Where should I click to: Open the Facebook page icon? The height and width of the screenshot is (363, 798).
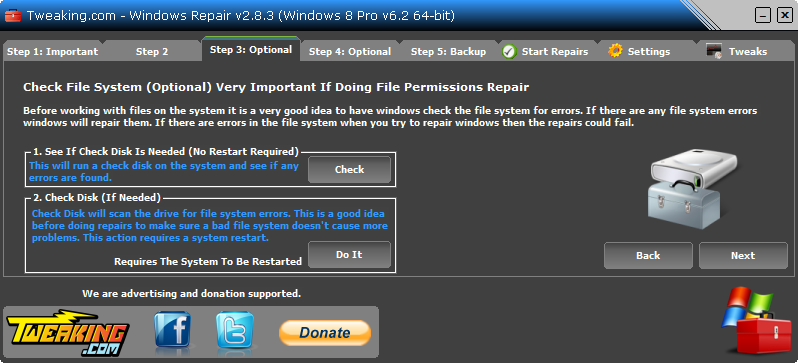tap(173, 330)
